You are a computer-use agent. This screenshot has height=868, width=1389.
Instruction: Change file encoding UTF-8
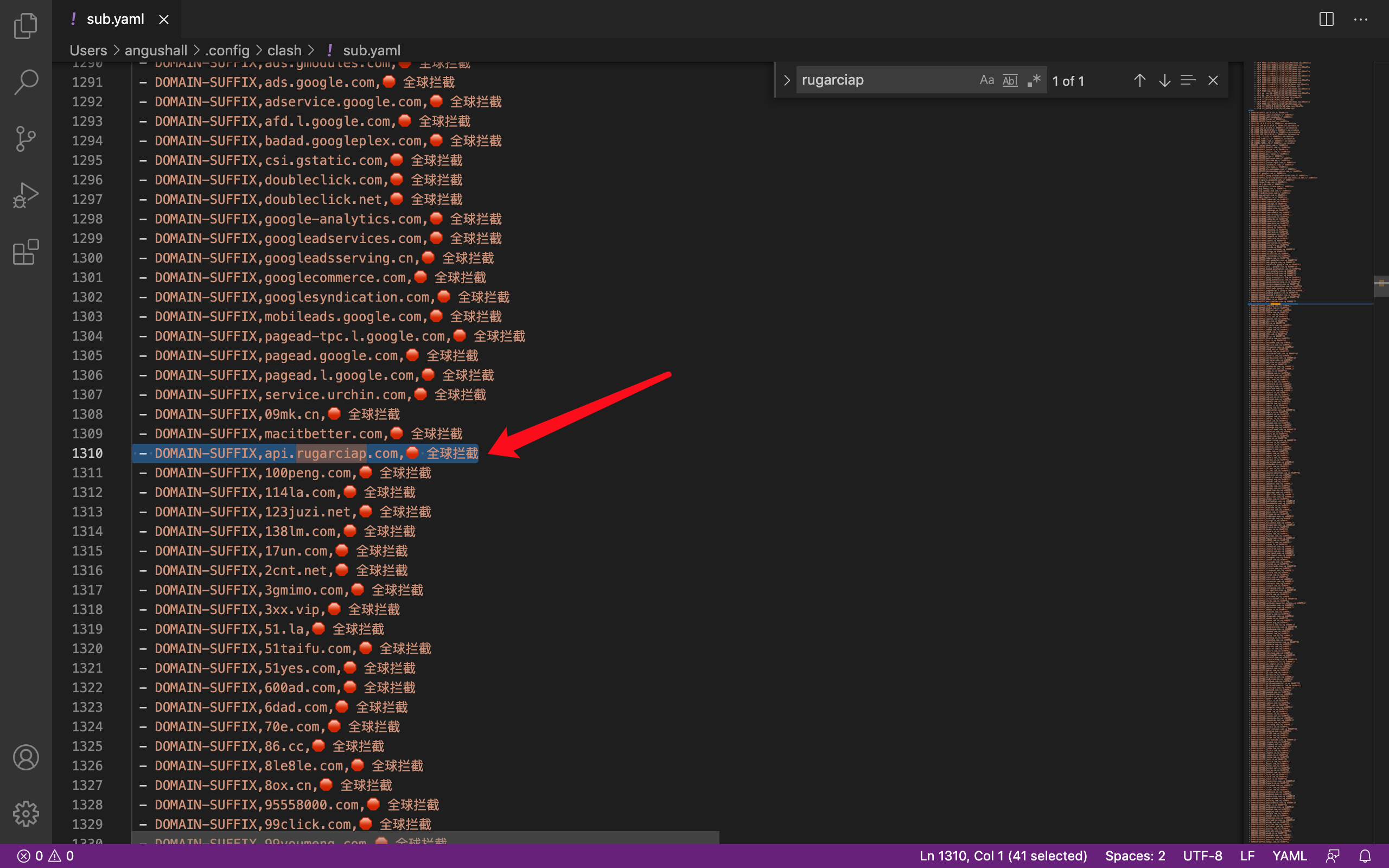[x=1202, y=856]
